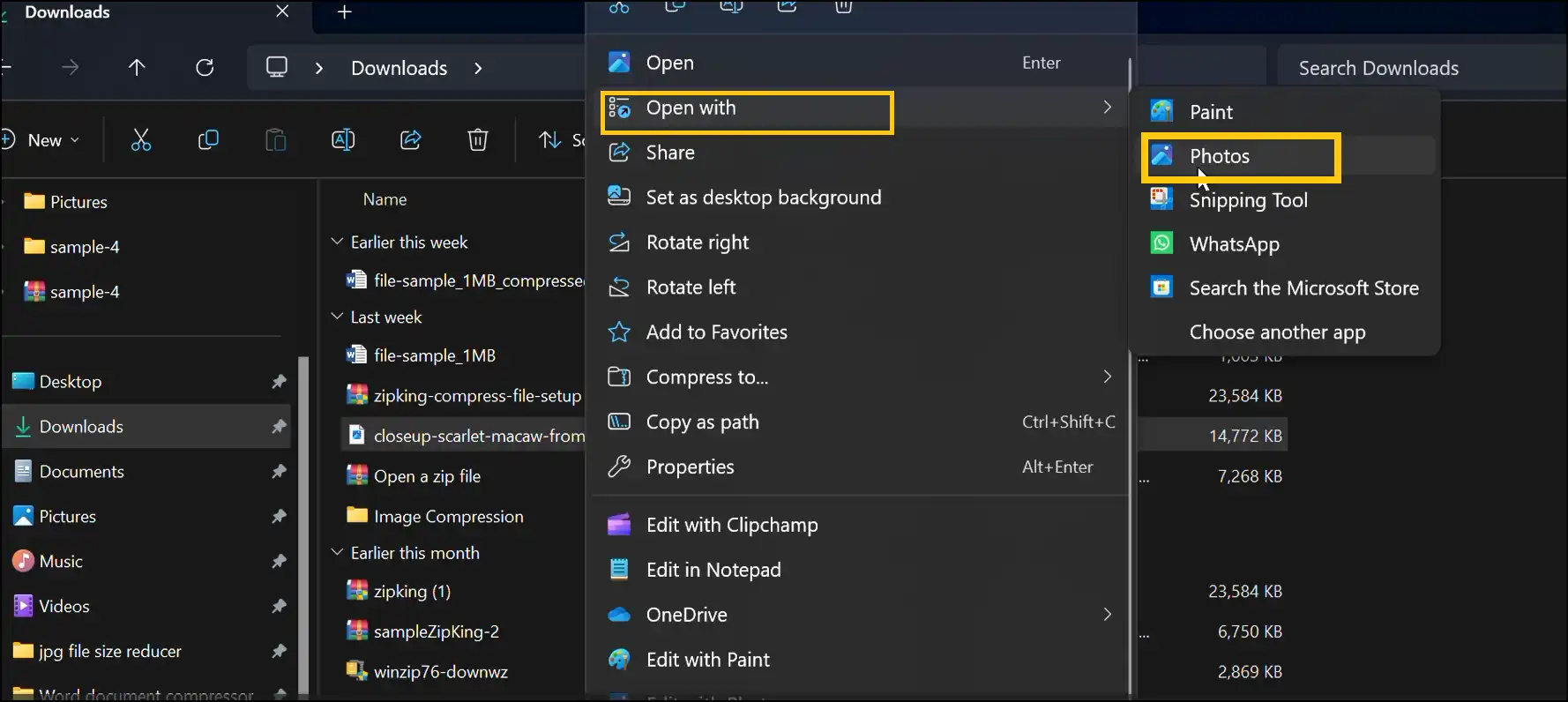Viewport: 1568px width, 702px height.
Task: Open the New item dropdown
Action: point(42,140)
